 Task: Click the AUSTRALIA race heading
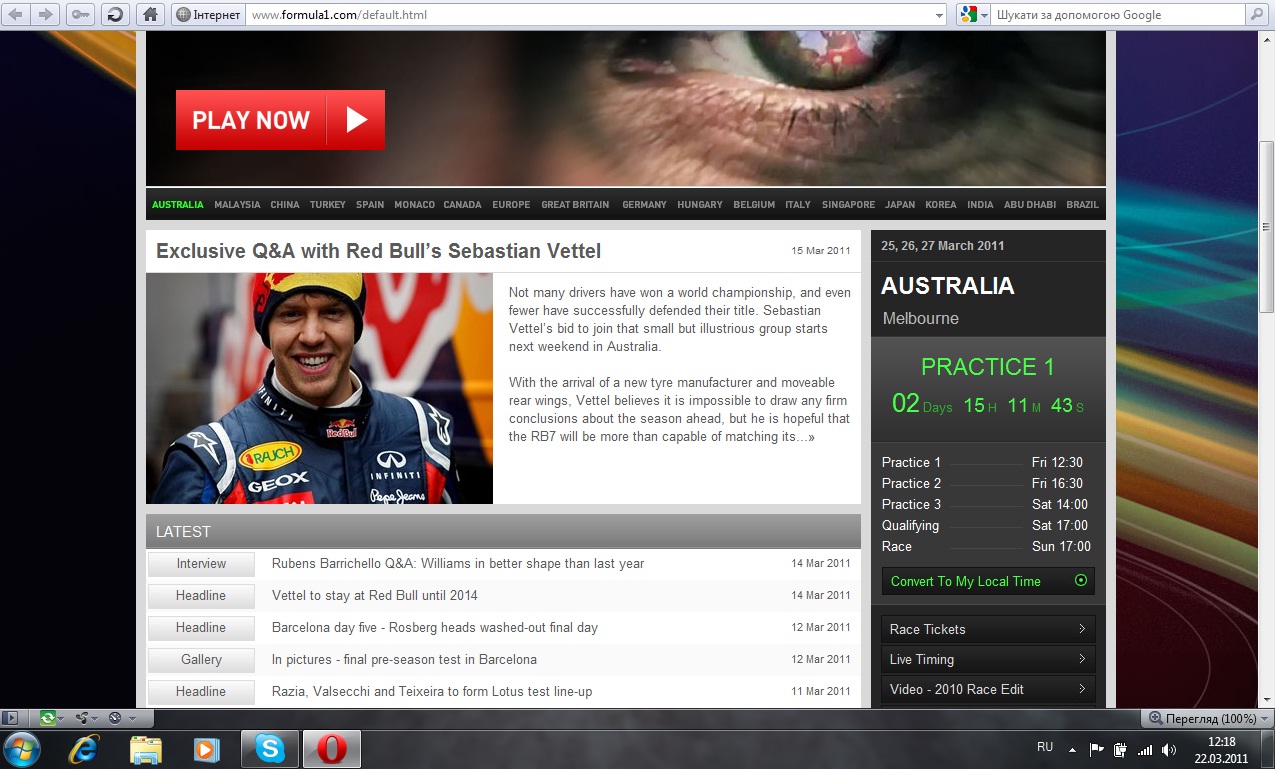pos(948,286)
